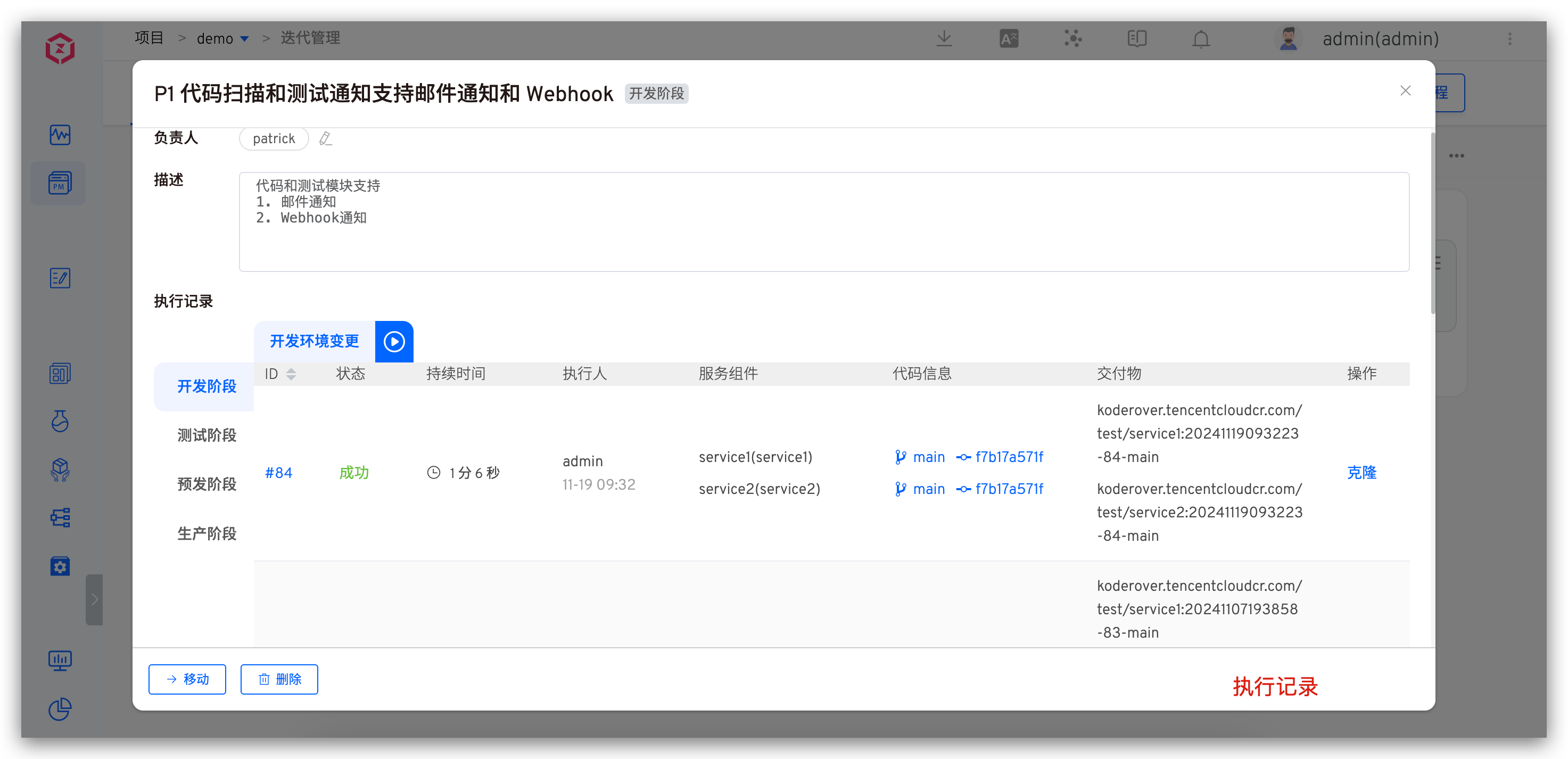This screenshot has height=759, width=1568.
Task: Expand the collapsed sidebar chevron
Action: point(94,599)
